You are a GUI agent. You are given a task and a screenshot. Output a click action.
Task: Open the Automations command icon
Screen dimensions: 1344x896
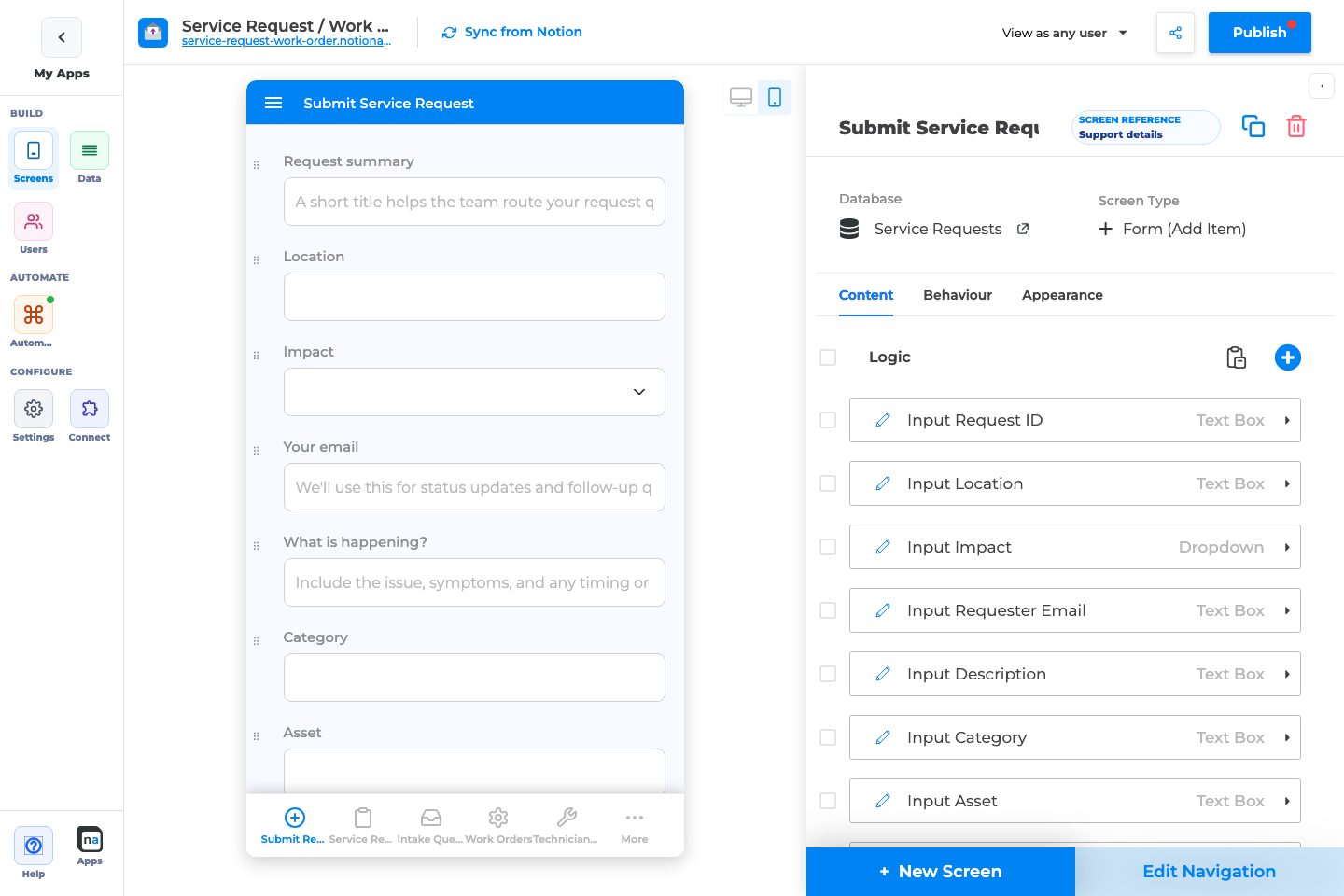[34, 315]
